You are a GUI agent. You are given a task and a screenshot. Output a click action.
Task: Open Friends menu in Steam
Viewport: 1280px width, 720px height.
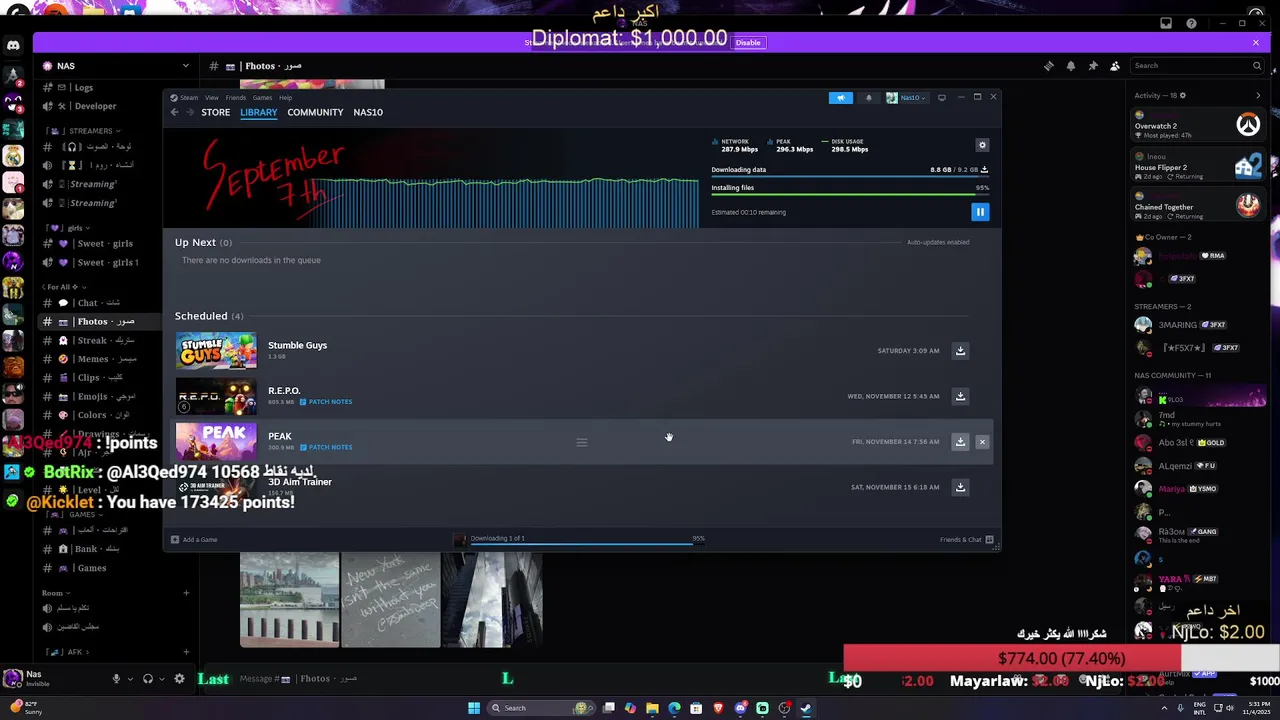[236, 98]
